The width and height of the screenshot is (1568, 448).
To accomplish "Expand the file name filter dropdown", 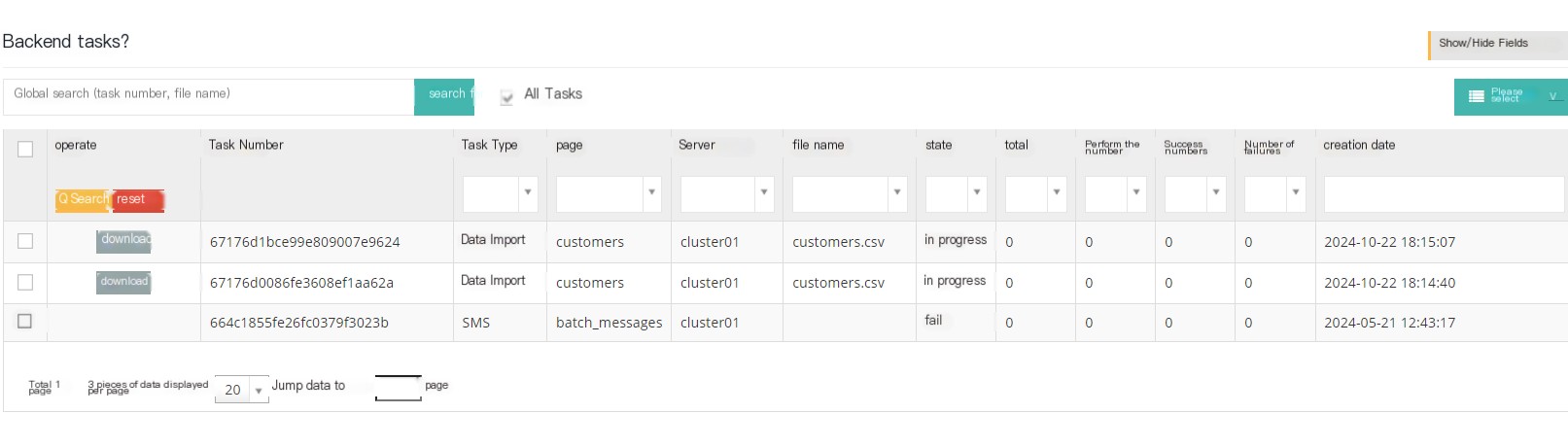I will coord(850,193).
